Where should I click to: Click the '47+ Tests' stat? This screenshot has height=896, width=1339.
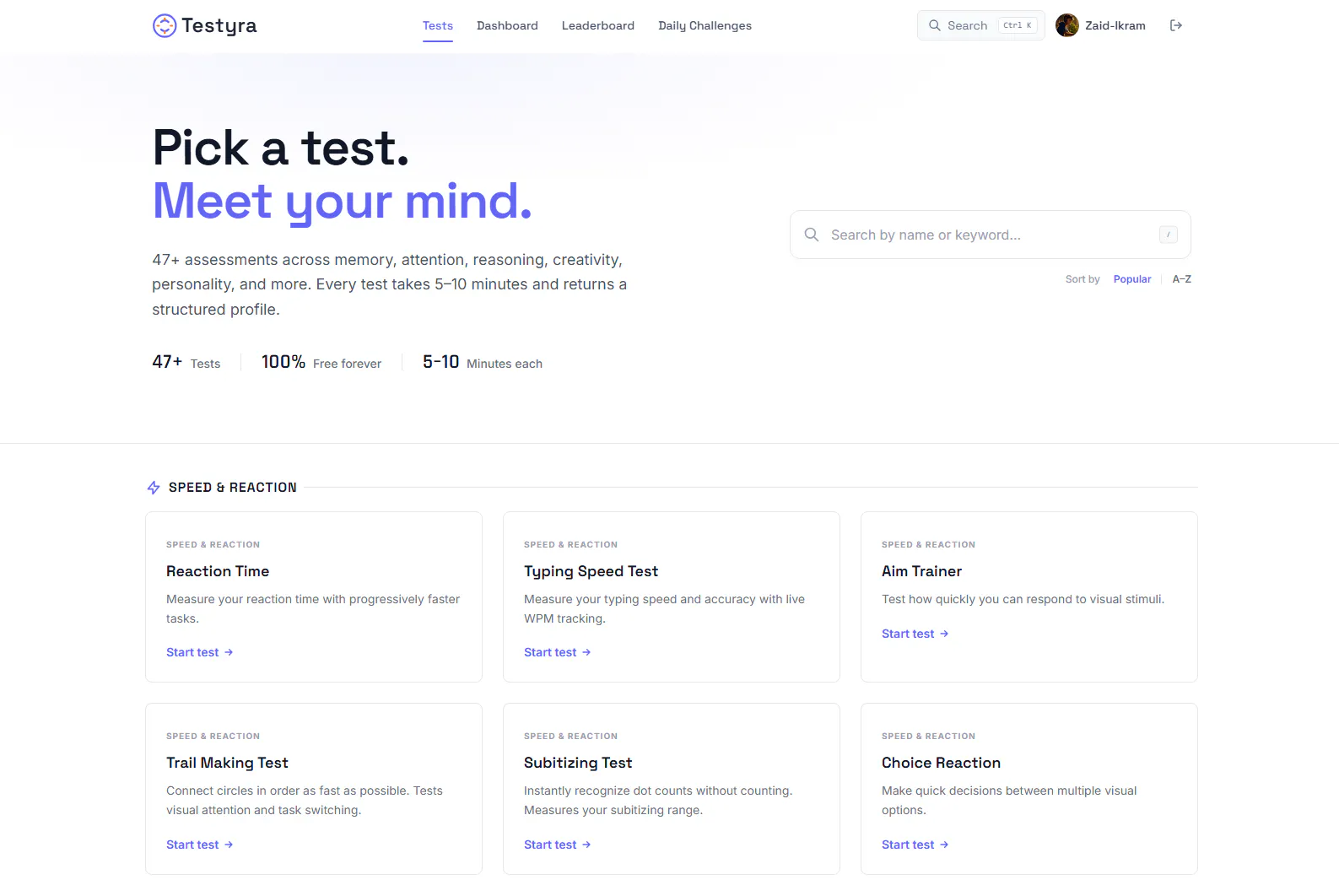[186, 362]
